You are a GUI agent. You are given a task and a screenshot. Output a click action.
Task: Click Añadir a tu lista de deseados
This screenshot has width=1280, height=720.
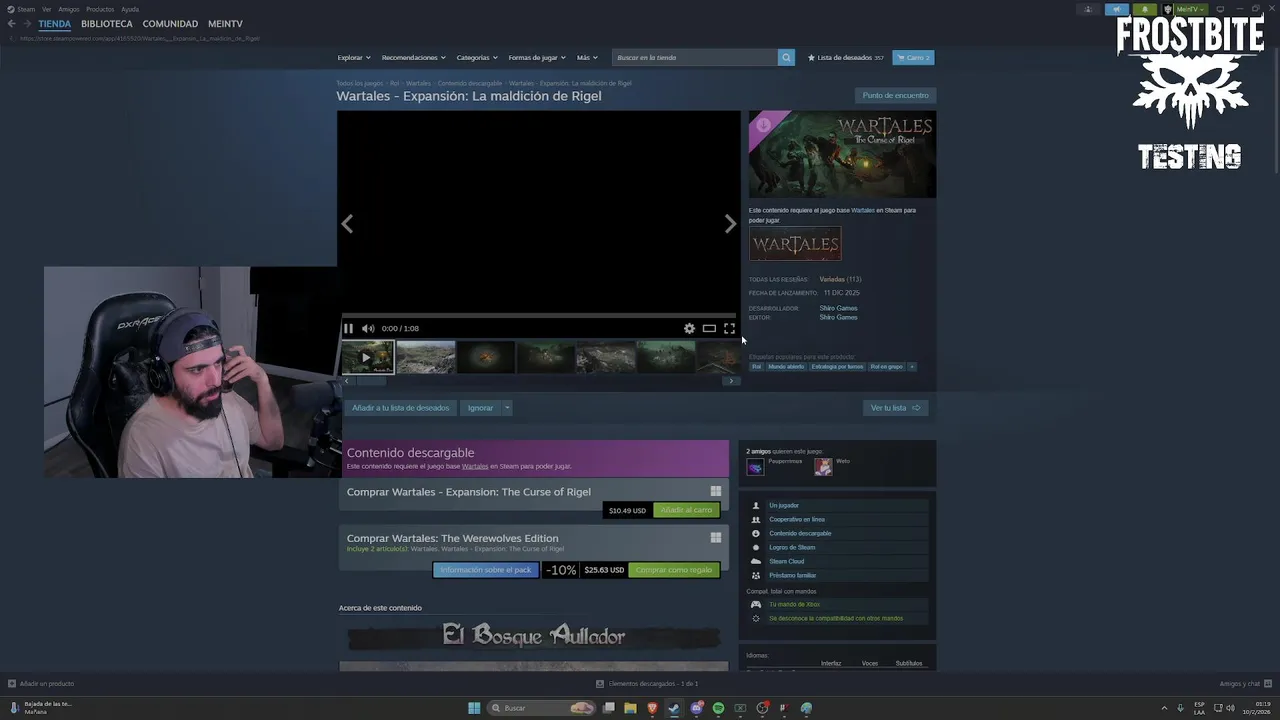tap(400, 408)
